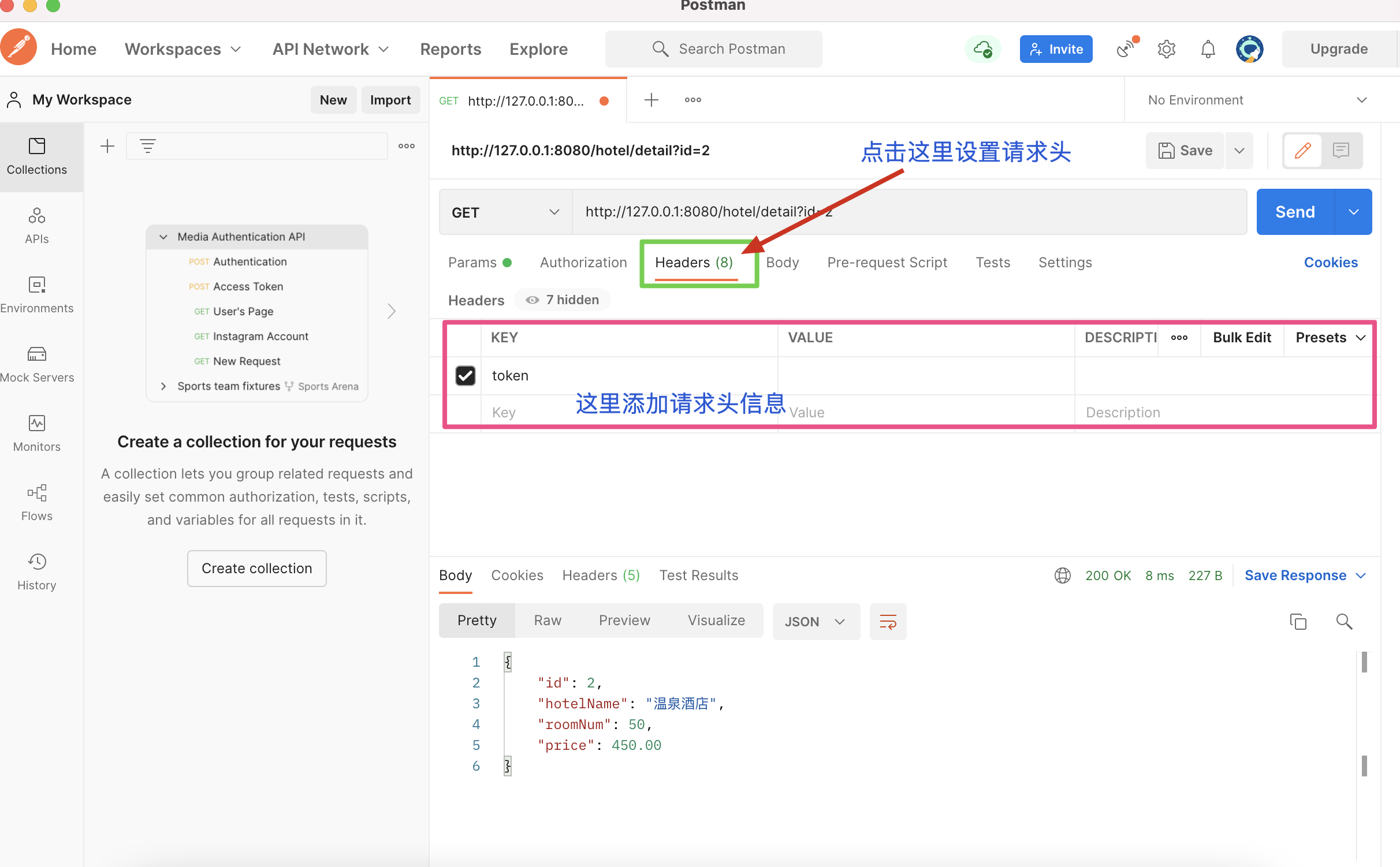Switch to the Authorization tab
1400x867 pixels.
point(583,263)
